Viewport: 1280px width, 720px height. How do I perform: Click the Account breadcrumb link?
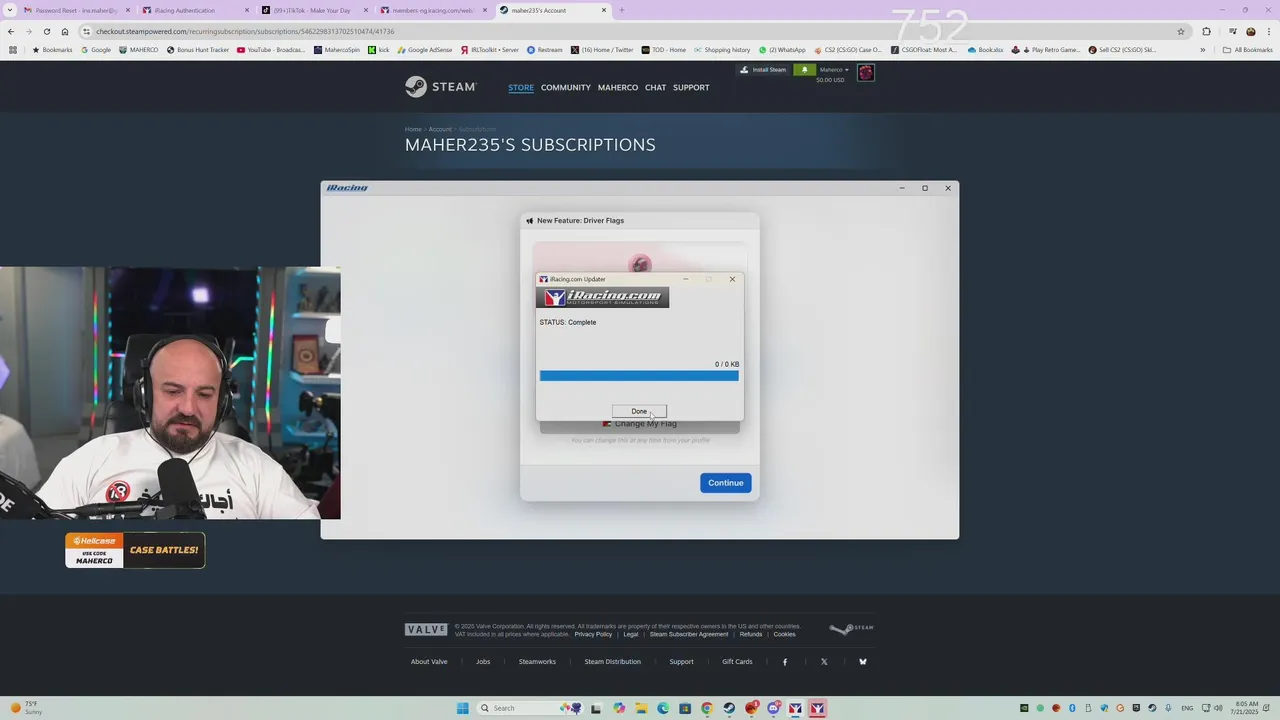click(440, 129)
